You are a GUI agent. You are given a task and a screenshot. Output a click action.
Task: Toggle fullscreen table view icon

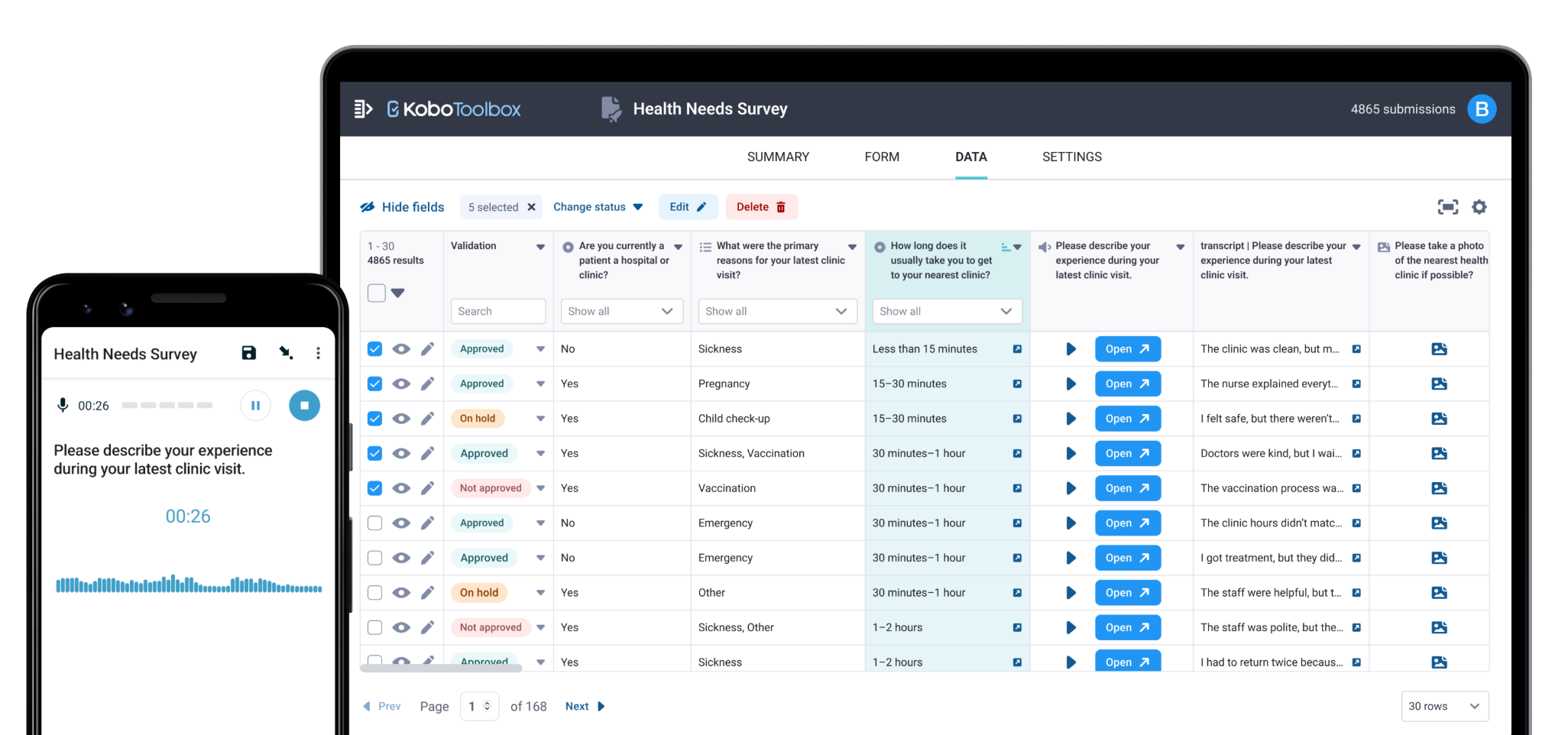pos(1447,207)
